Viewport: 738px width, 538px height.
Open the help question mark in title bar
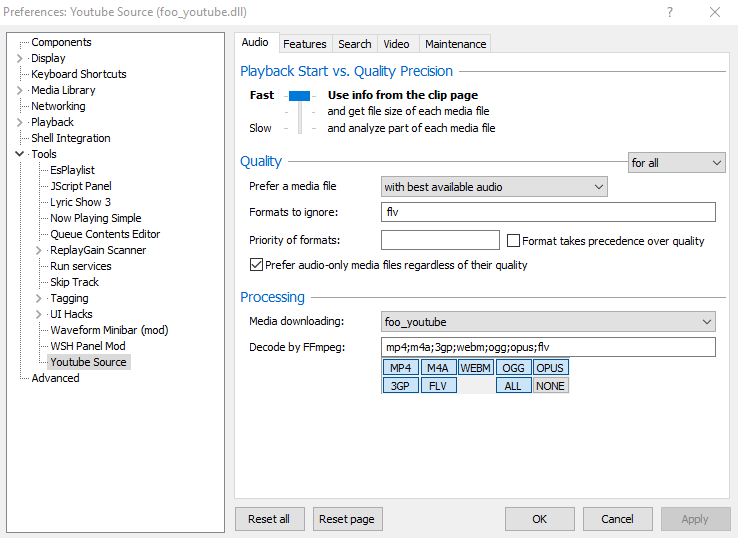667,12
